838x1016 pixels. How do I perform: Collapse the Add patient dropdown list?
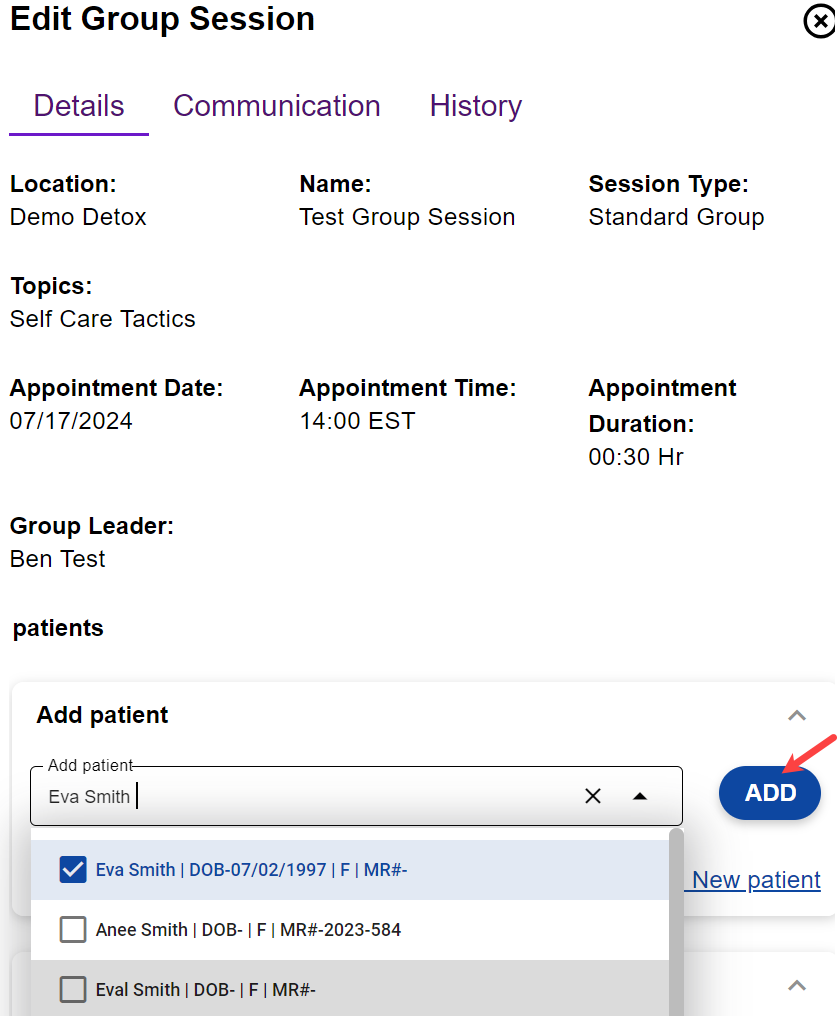(x=640, y=796)
